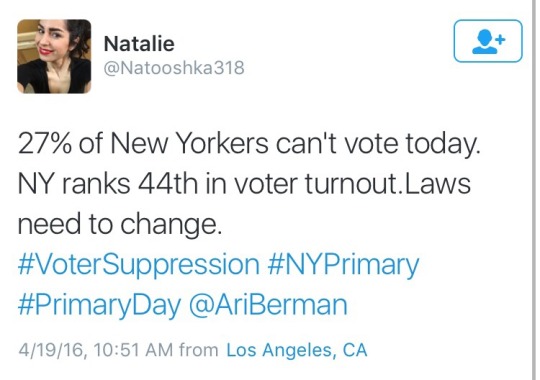Open the #NYPrimary hashtag
The width and height of the screenshot is (540, 380).
343,265
